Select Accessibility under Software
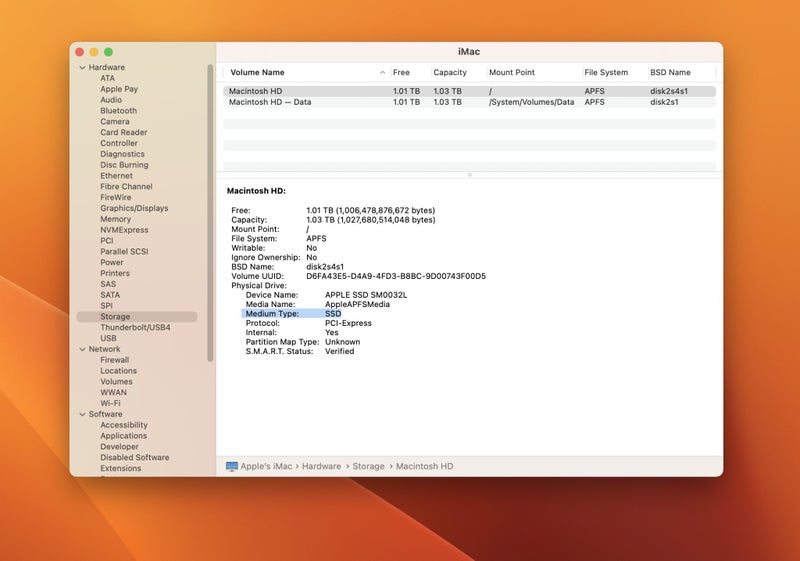The height and width of the screenshot is (561, 800). point(123,425)
